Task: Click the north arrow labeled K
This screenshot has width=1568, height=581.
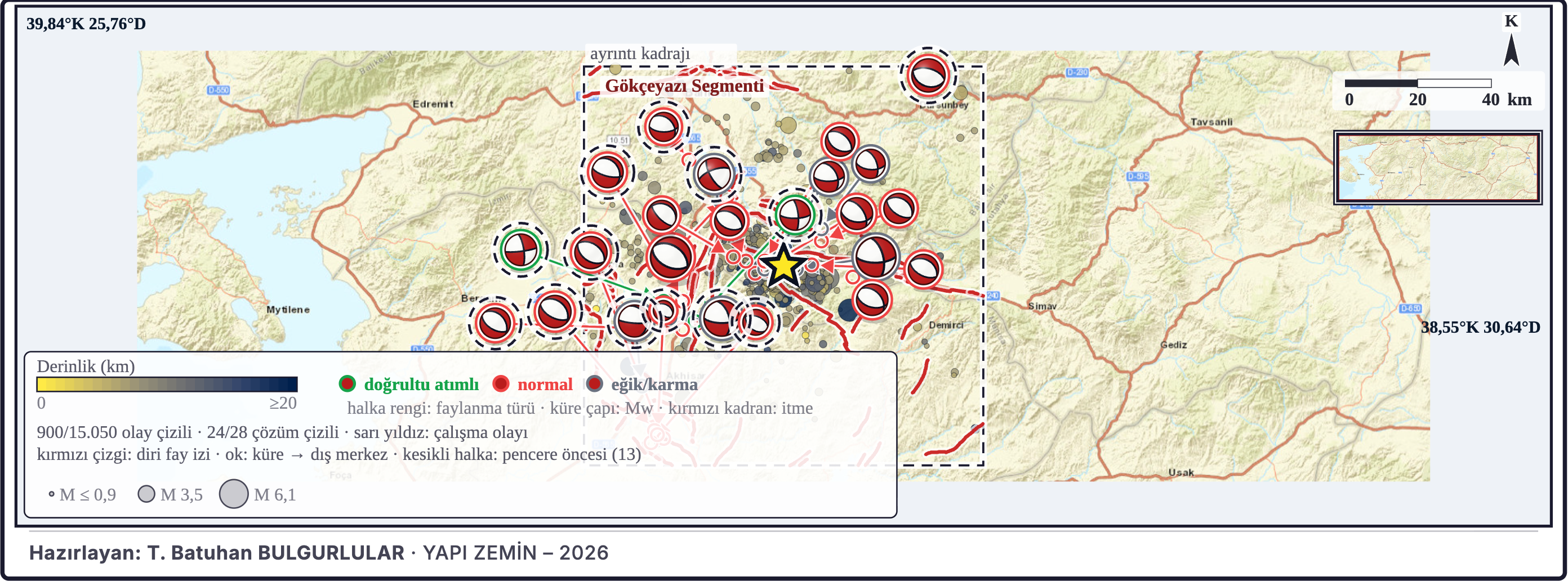Action: point(1511,40)
